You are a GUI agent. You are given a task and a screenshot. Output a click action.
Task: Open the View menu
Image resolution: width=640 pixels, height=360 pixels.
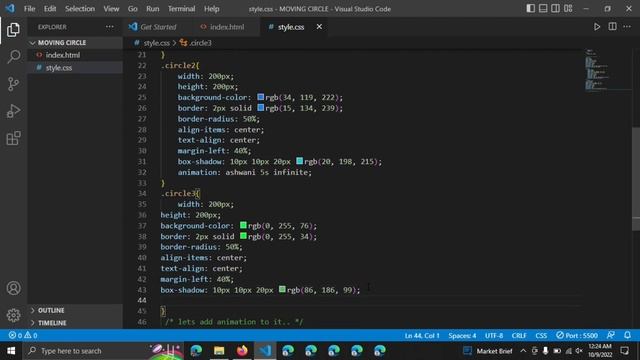(111, 9)
